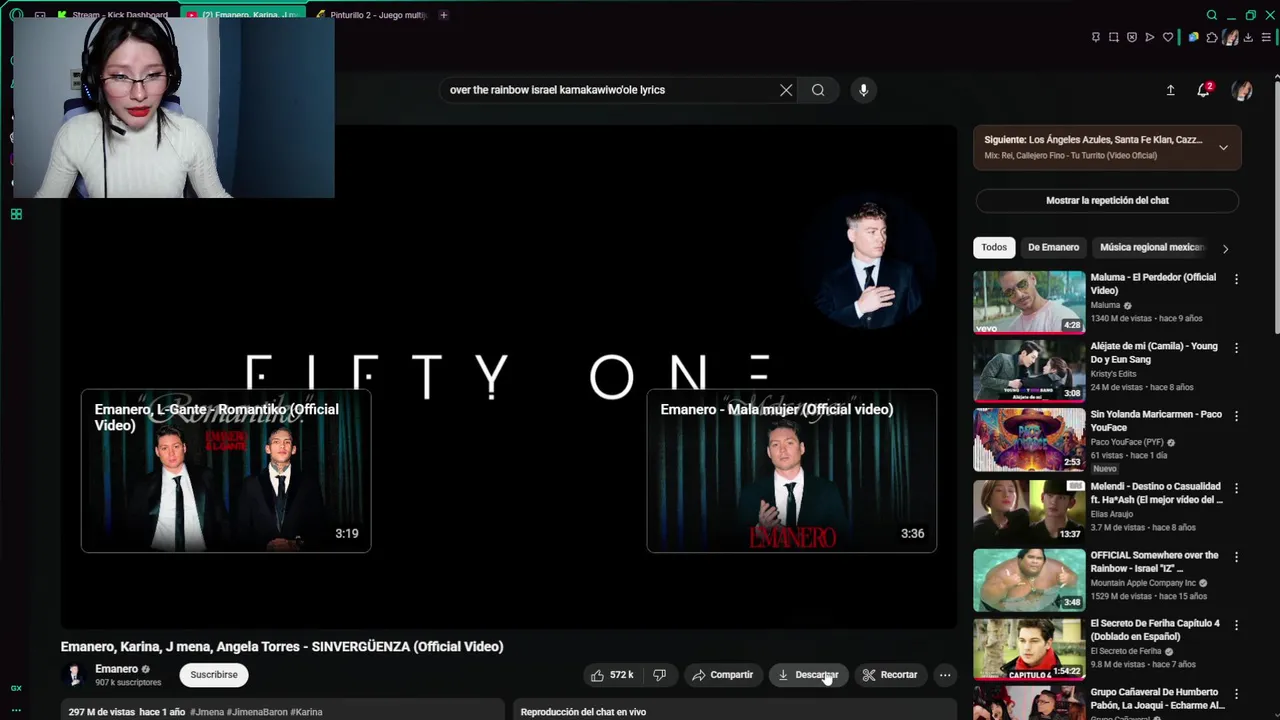Open options menu for El Secreto De Feriha
1280x720 pixels.
click(1236, 625)
